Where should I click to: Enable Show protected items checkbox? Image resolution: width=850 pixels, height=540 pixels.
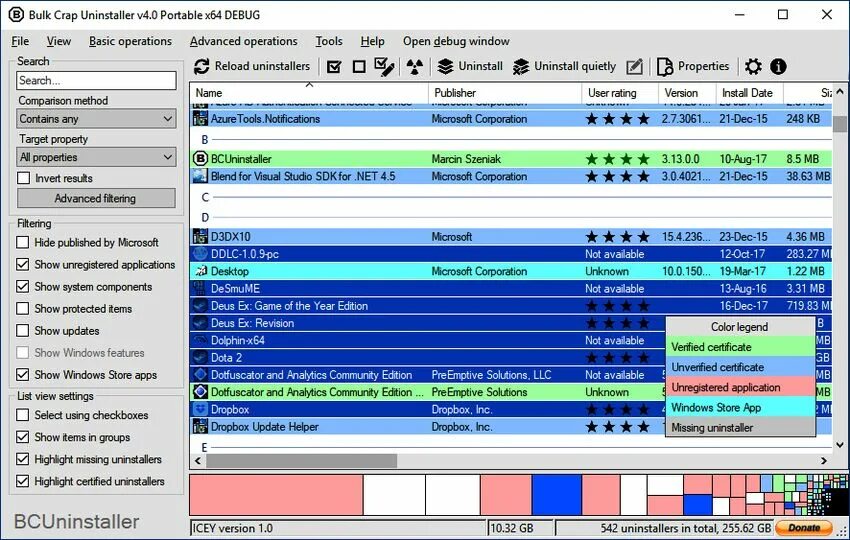[x=23, y=308]
